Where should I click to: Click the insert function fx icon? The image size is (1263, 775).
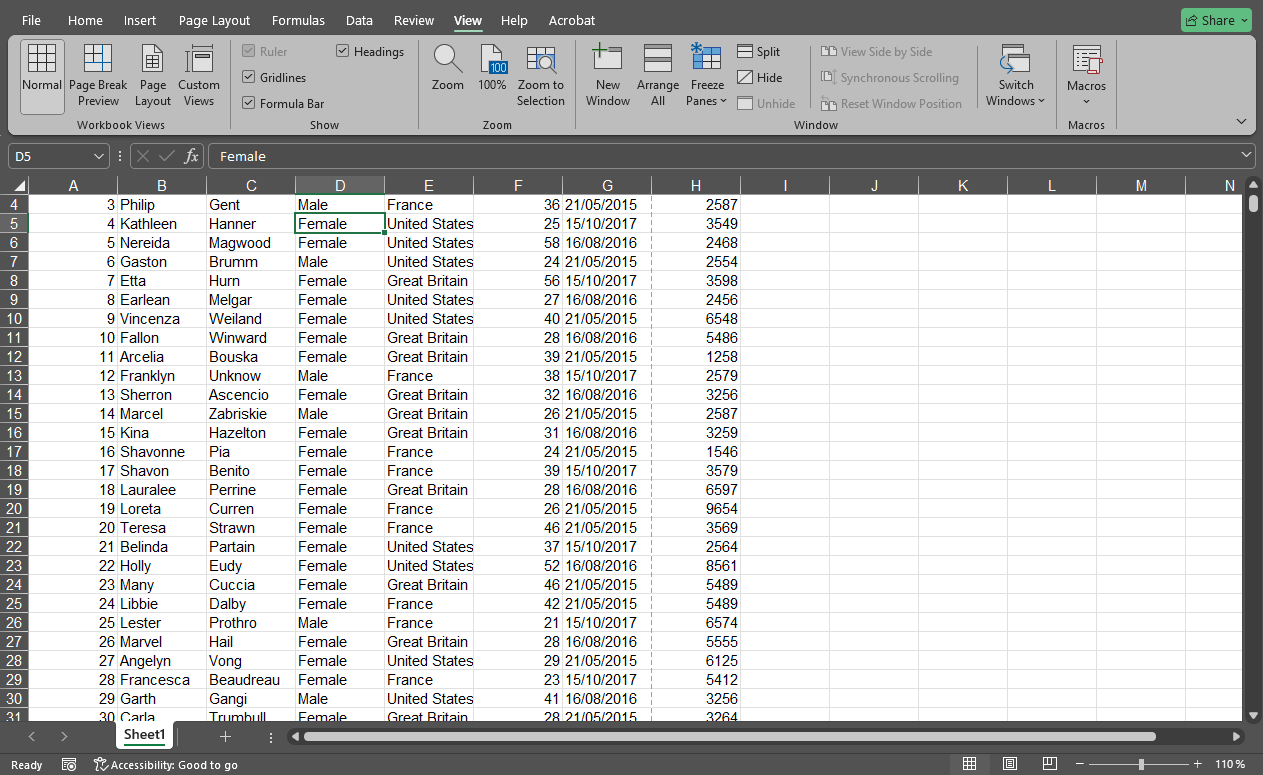coord(192,156)
